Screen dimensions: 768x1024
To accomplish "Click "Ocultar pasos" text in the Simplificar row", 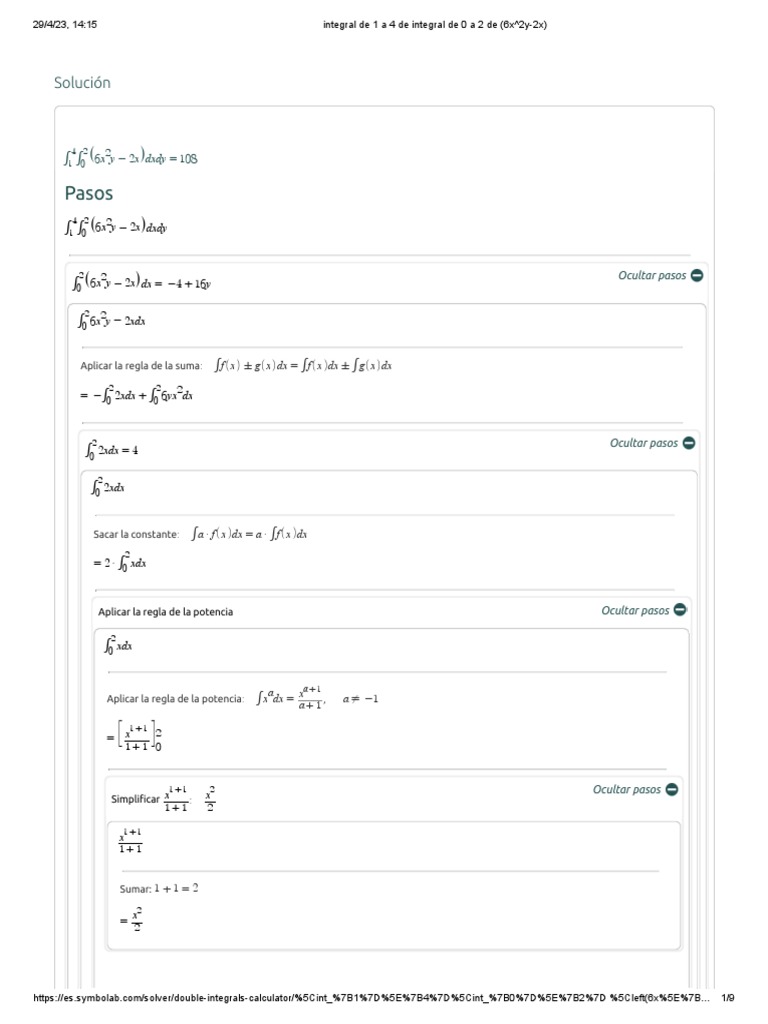I will click(x=626, y=789).
